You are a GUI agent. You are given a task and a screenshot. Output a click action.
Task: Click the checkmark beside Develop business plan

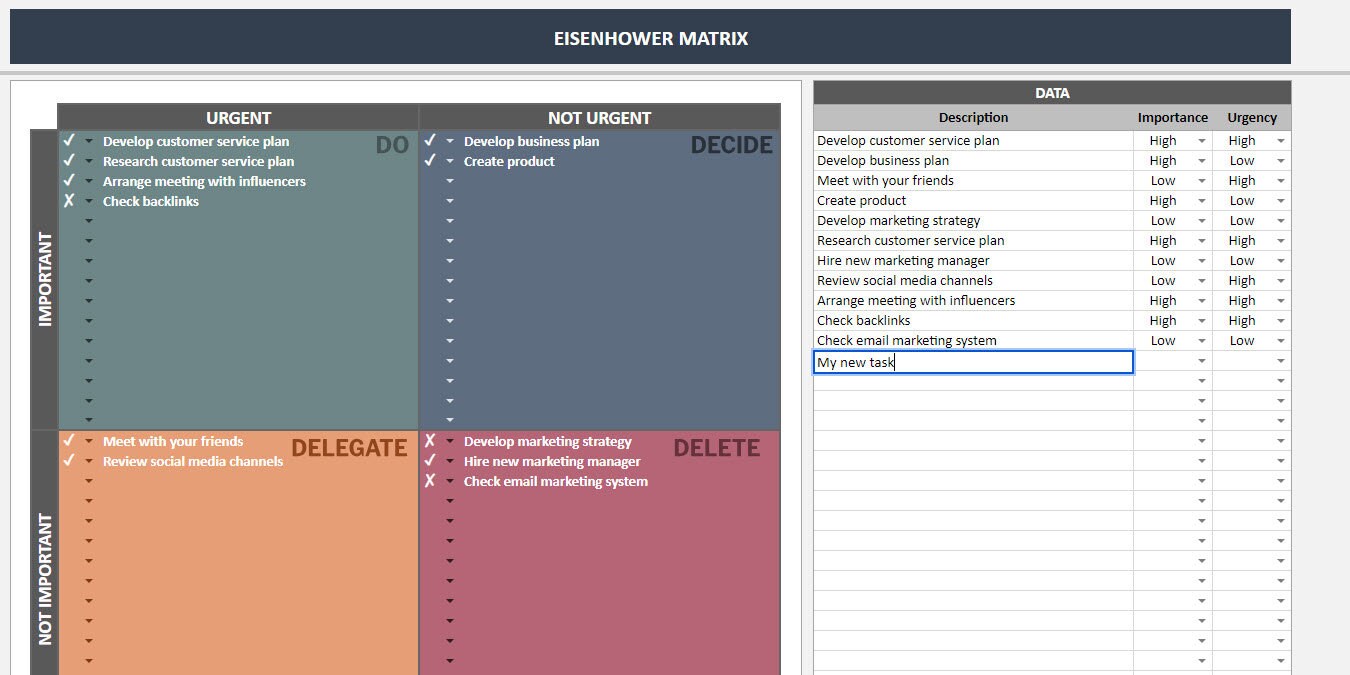(432, 141)
